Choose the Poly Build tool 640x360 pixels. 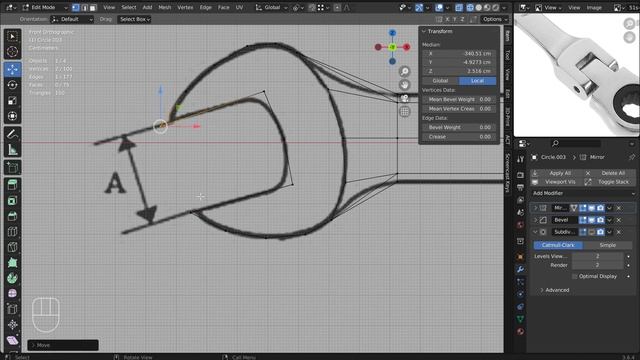click(x=12, y=263)
